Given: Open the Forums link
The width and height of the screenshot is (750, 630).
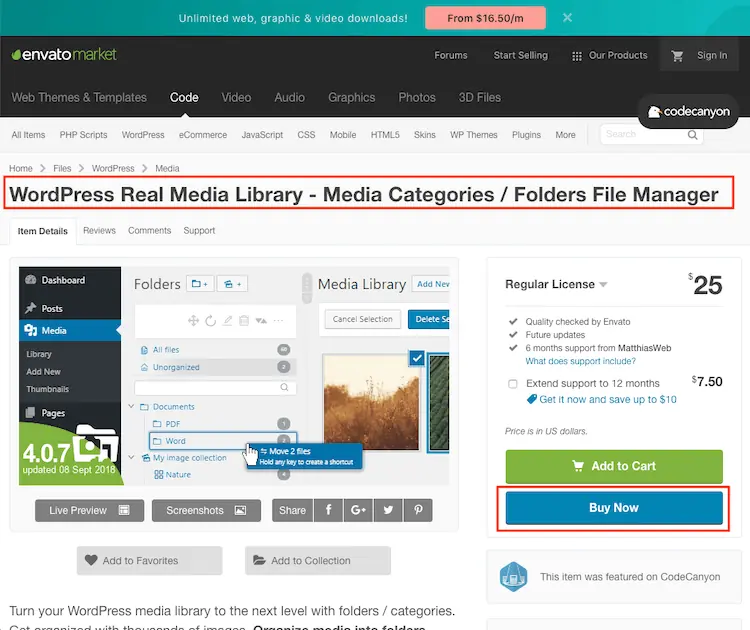Looking at the screenshot, I should click(x=451, y=55).
